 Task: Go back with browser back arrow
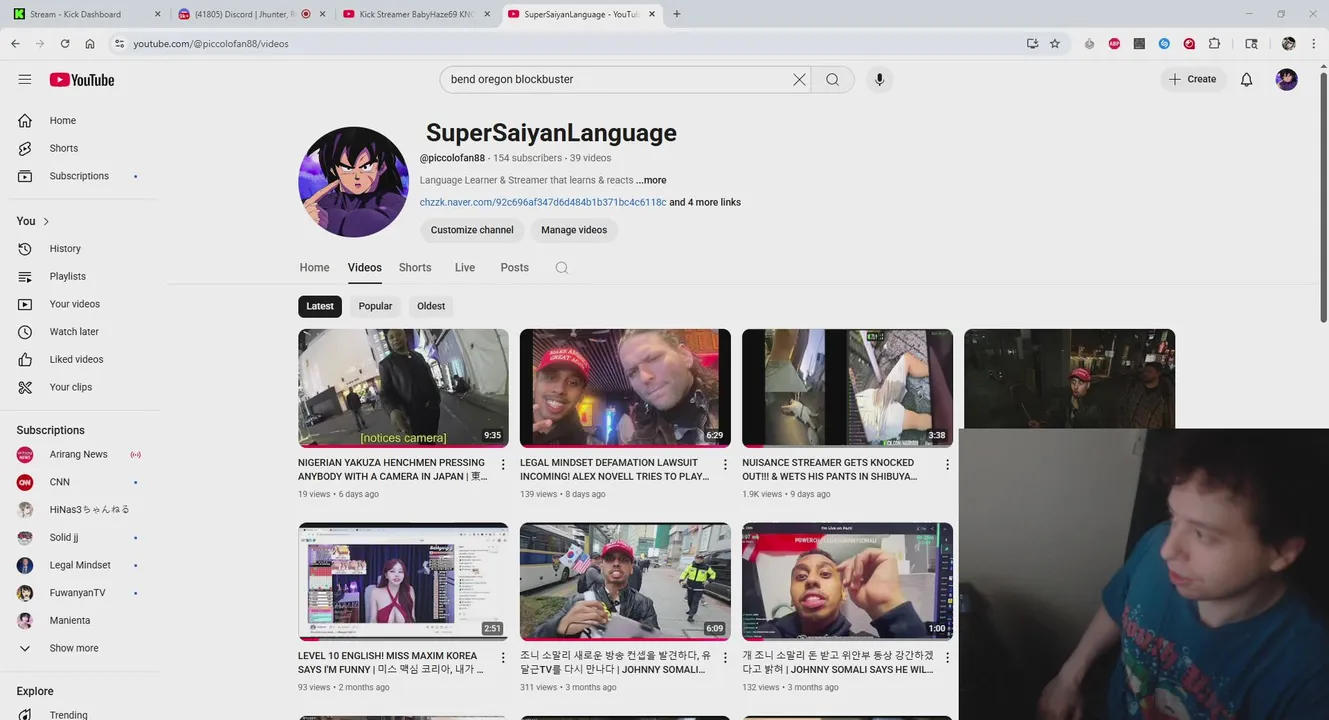coord(15,44)
